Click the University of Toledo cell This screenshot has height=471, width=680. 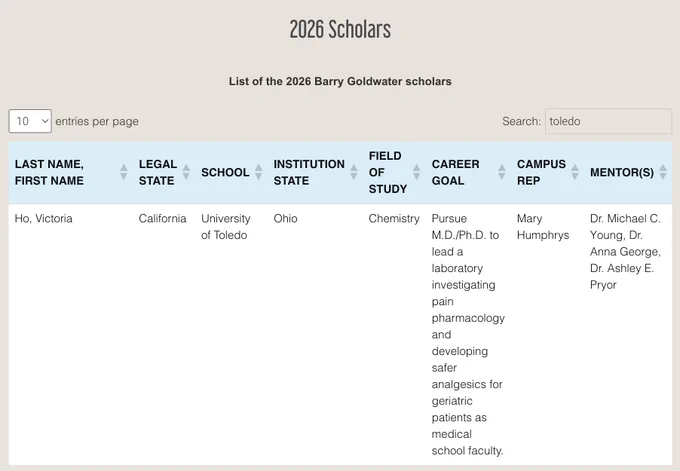(226, 226)
